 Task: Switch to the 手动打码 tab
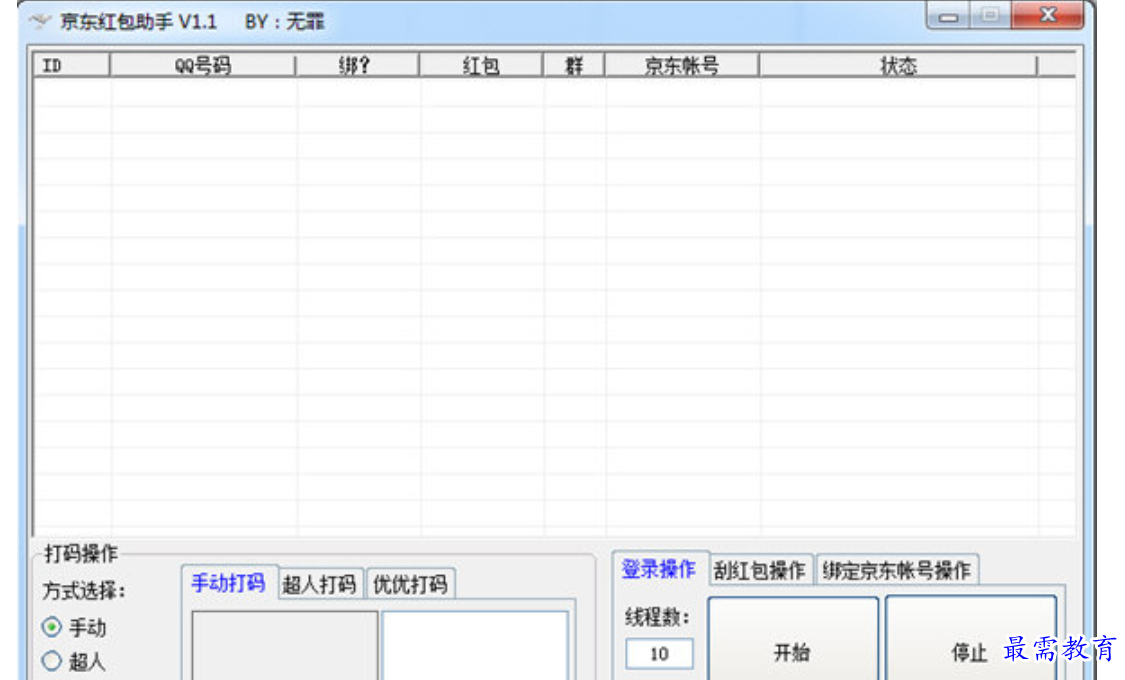[228, 583]
